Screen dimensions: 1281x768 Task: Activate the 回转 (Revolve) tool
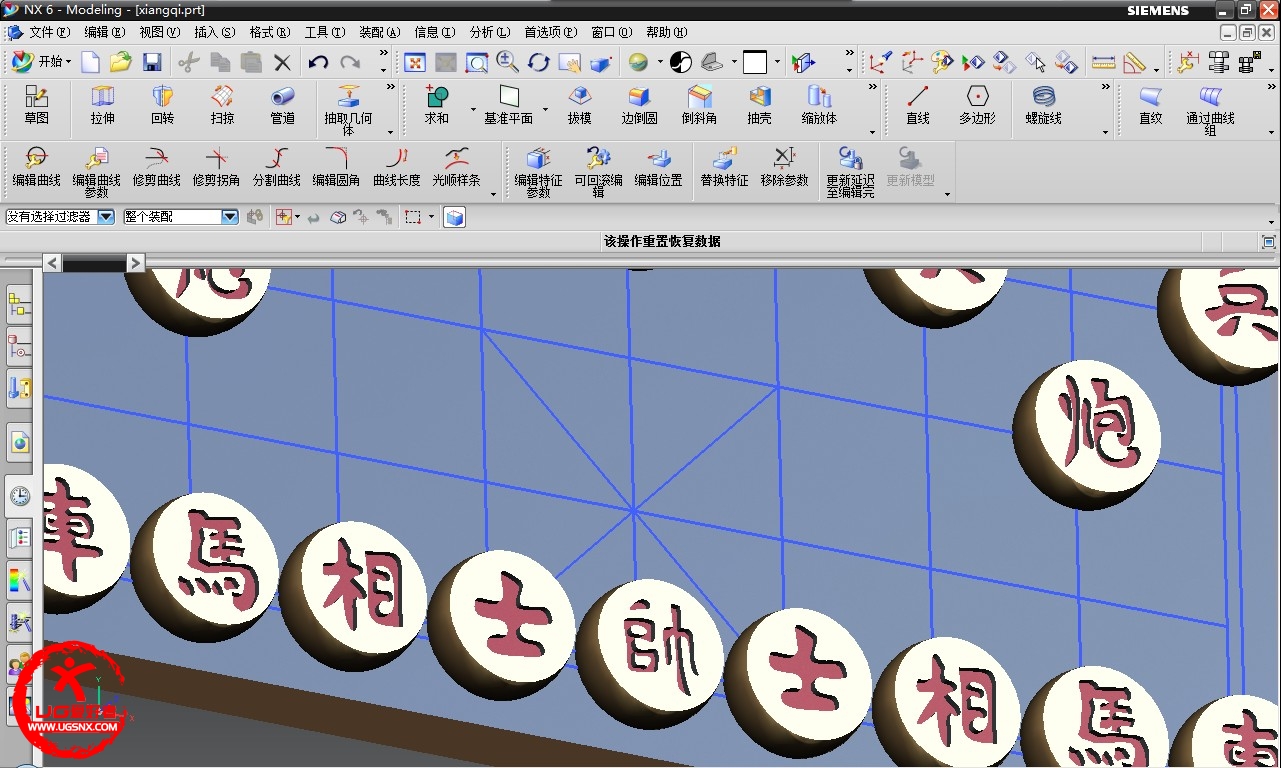(162, 106)
